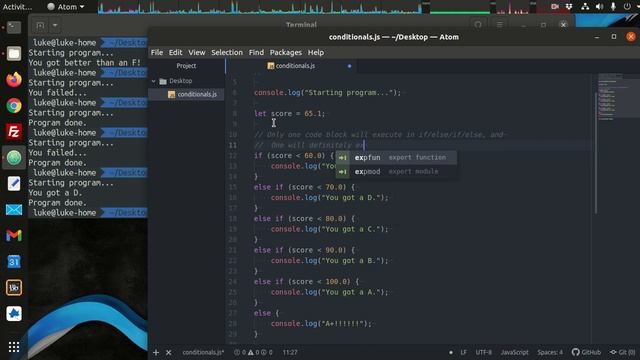The height and width of the screenshot is (360, 640).
Task: Open the Atom application menu in top bar
Action: (x=65, y=7)
